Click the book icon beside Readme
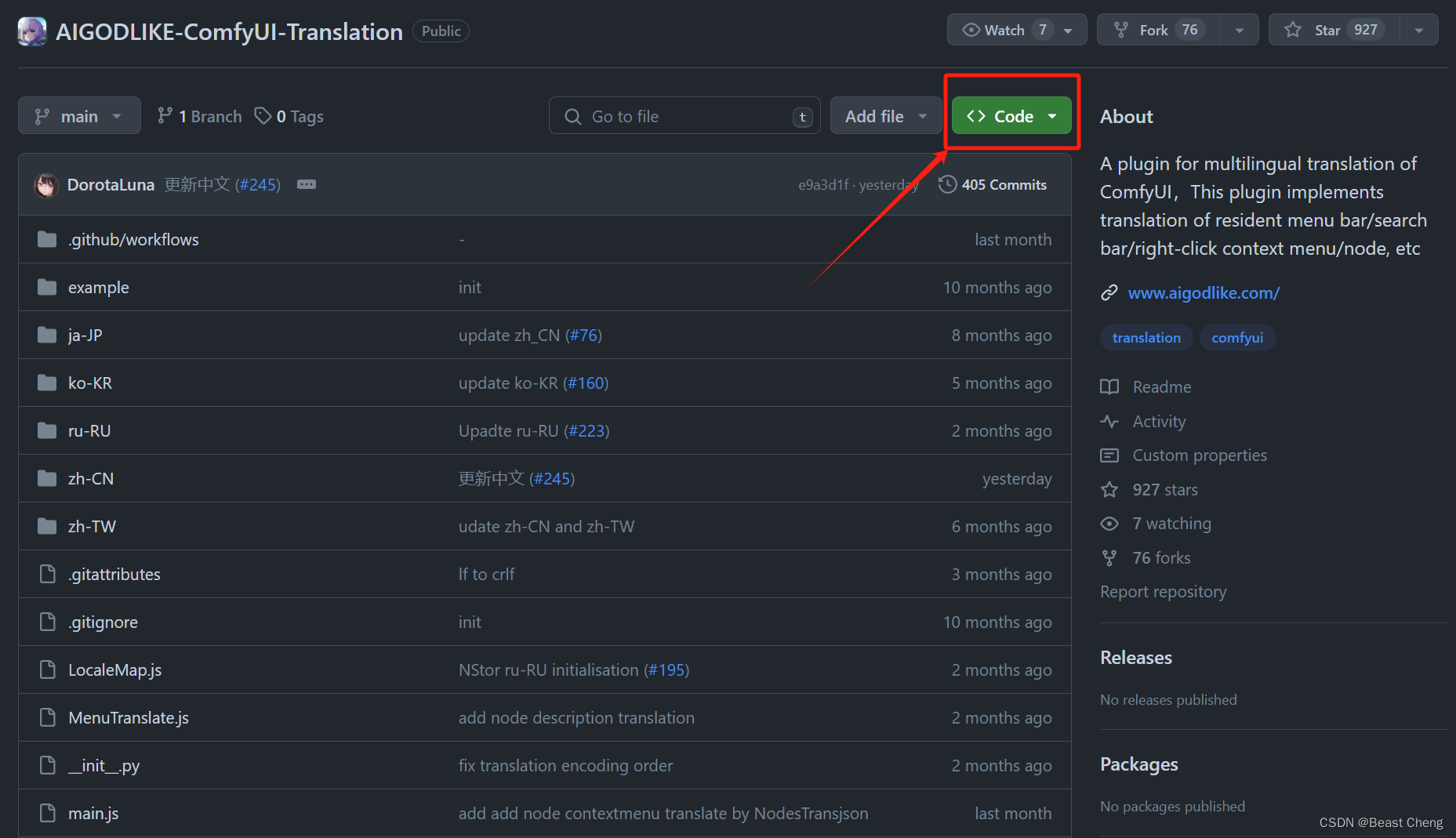Screen dimensions: 1456x838 [x=1109, y=387]
